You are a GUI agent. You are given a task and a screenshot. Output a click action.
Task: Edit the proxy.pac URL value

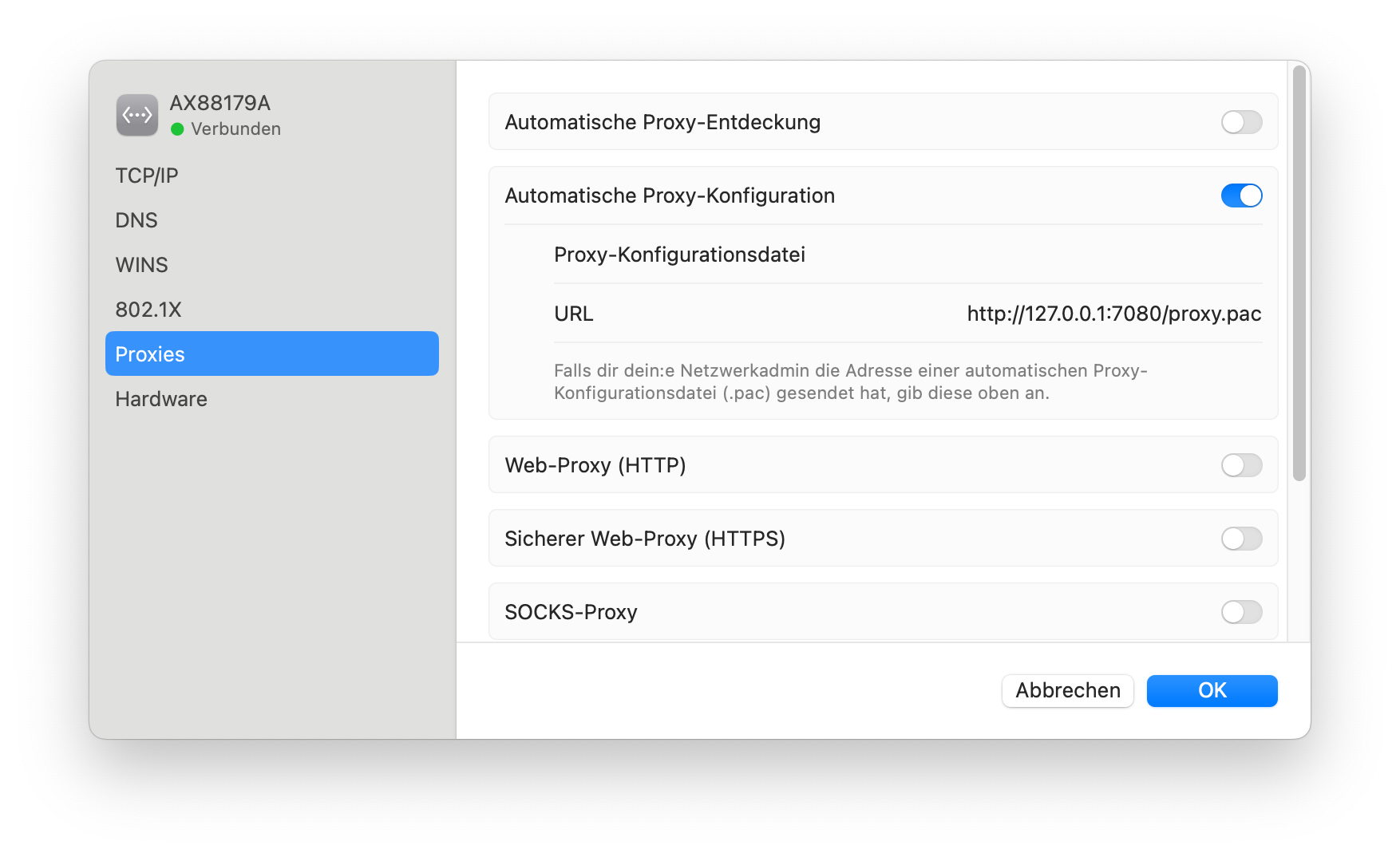(1113, 314)
